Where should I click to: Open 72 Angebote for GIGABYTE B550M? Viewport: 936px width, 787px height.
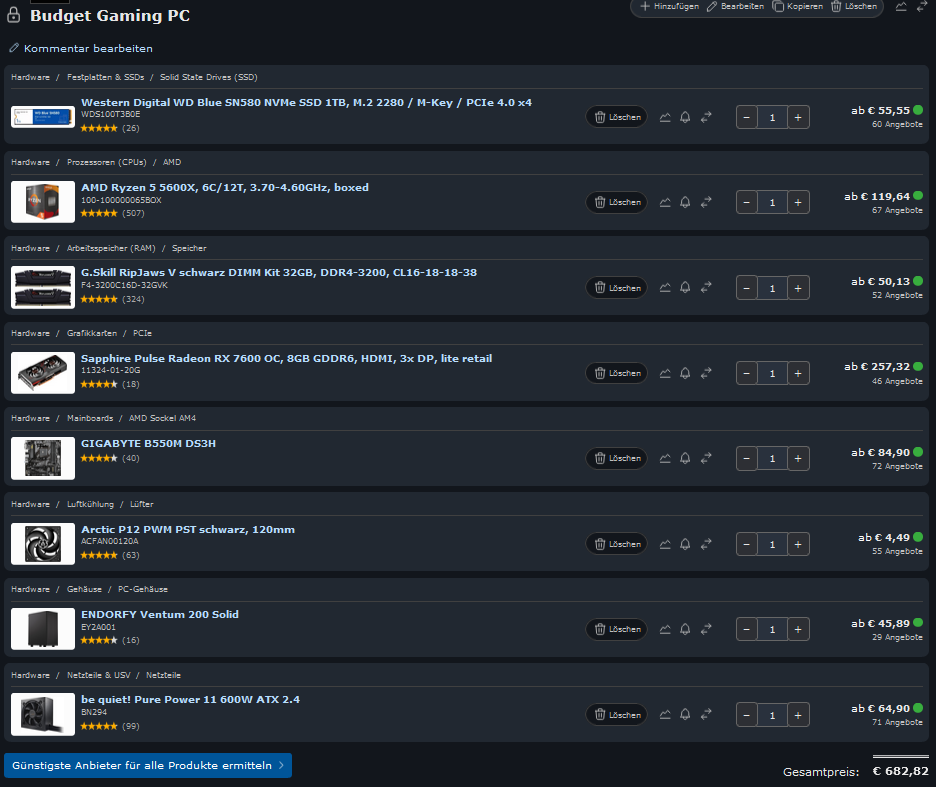(x=897, y=466)
